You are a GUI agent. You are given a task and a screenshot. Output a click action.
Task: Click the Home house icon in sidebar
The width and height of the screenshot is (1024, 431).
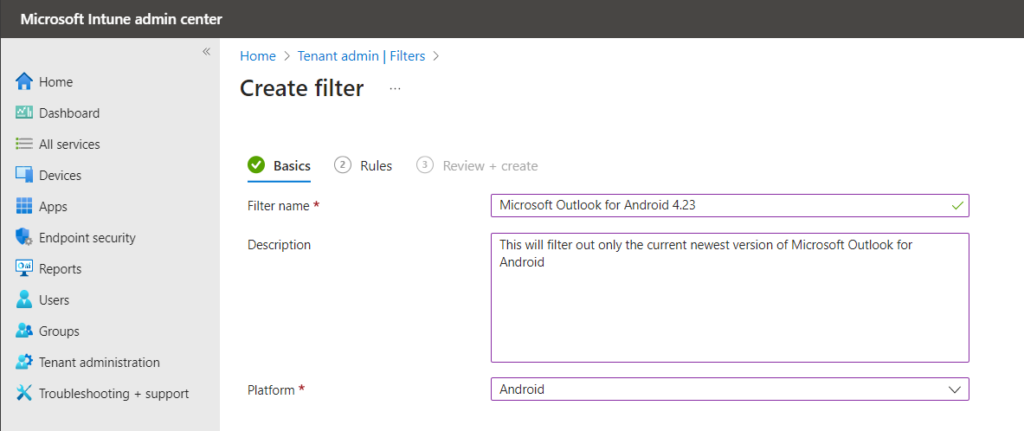(24, 82)
